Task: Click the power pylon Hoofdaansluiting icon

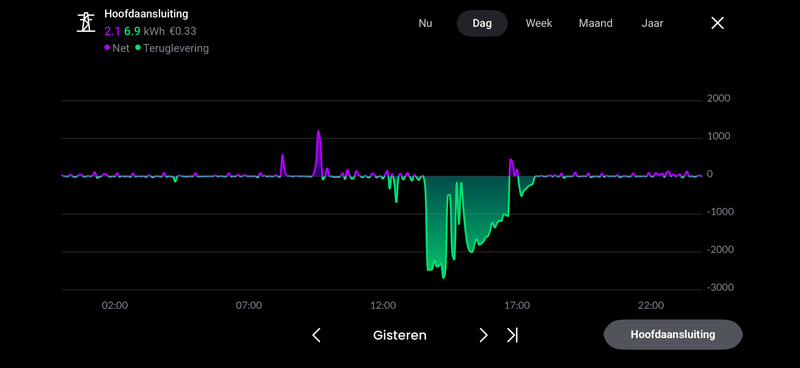Action: [x=86, y=22]
